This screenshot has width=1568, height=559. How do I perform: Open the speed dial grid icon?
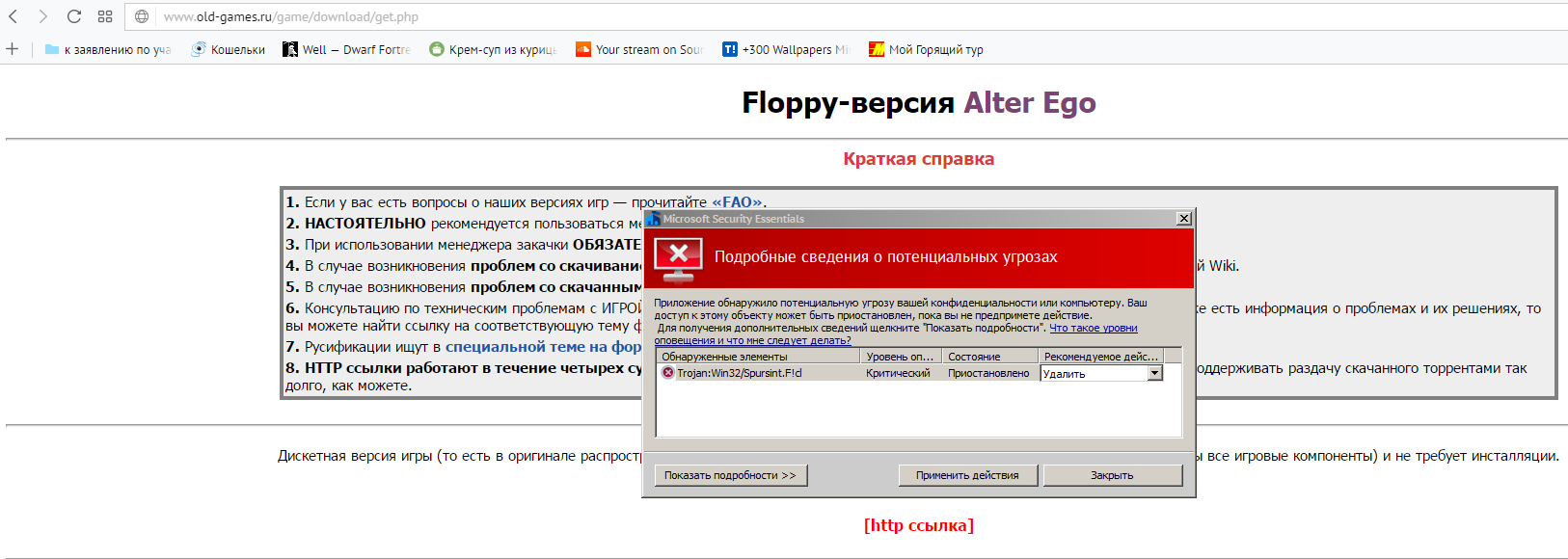pos(105,16)
